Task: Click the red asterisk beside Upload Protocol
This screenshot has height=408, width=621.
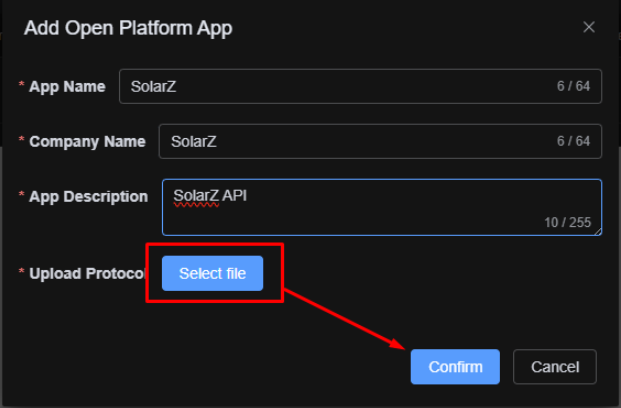Action: (21, 274)
